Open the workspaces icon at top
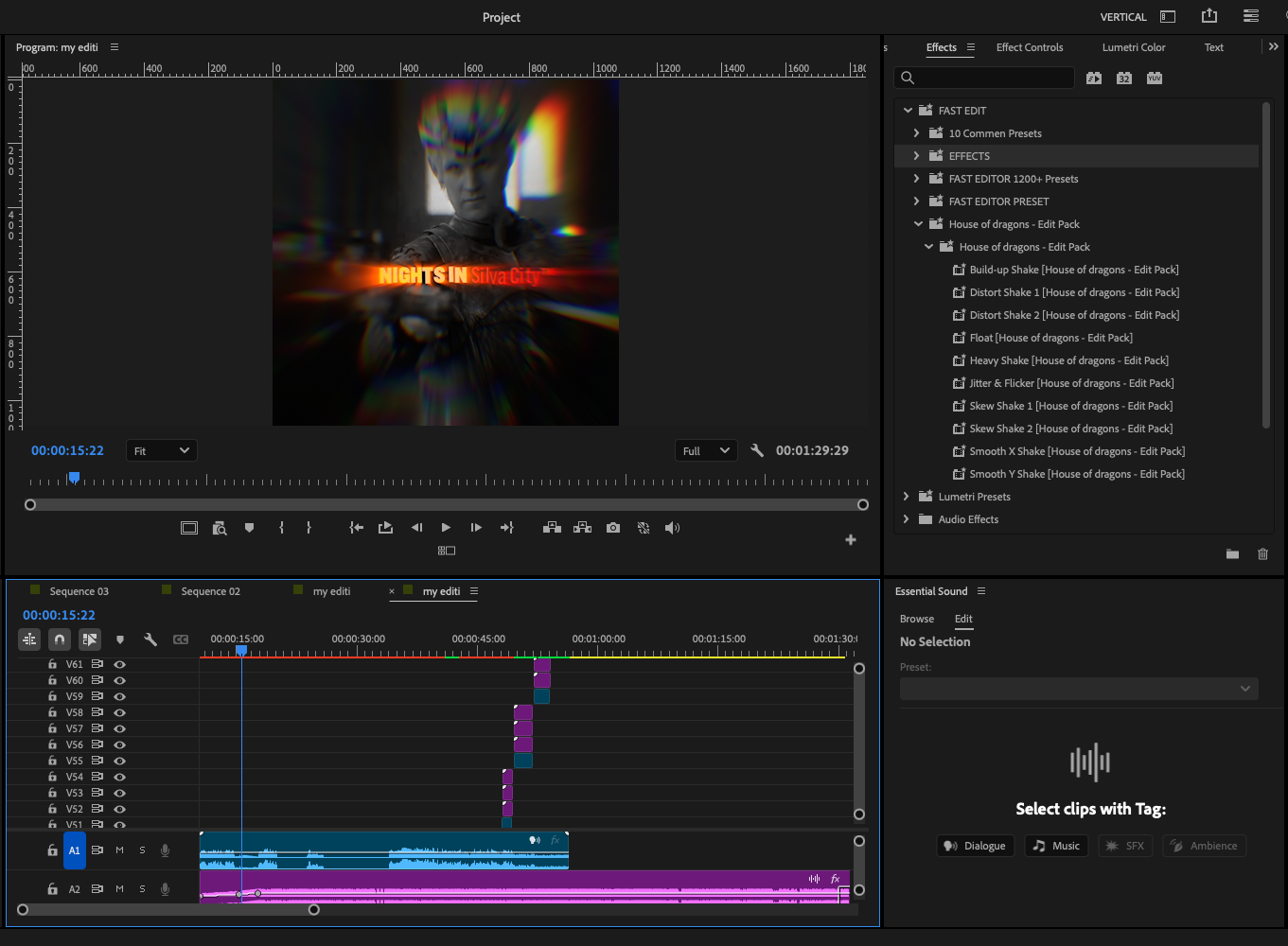1288x946 pixels. coord(1168,16)
